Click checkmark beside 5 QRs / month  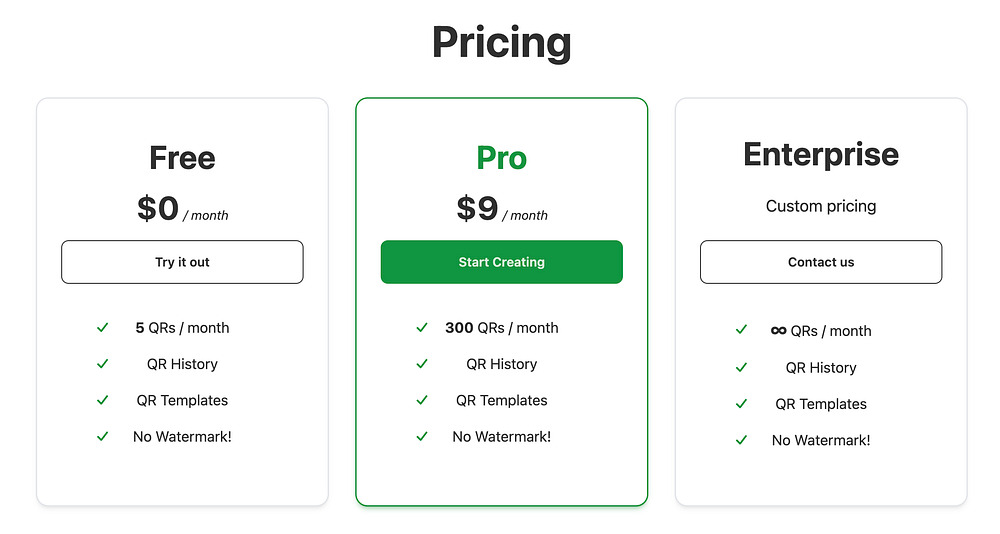[x=102, y=328]
